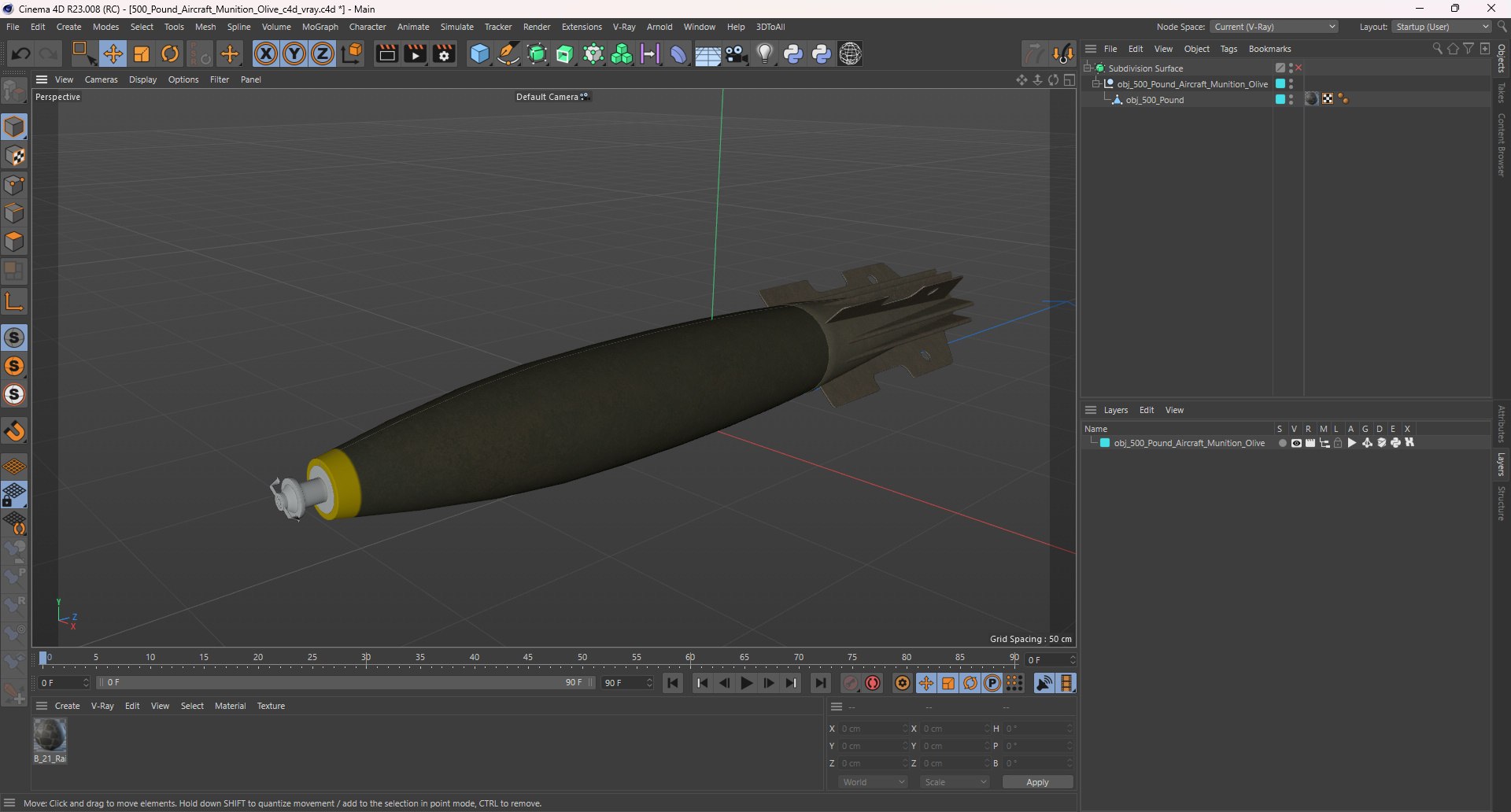Open the World coordinate dropdown
1511x812 pixels.
[x=873, y=782]
